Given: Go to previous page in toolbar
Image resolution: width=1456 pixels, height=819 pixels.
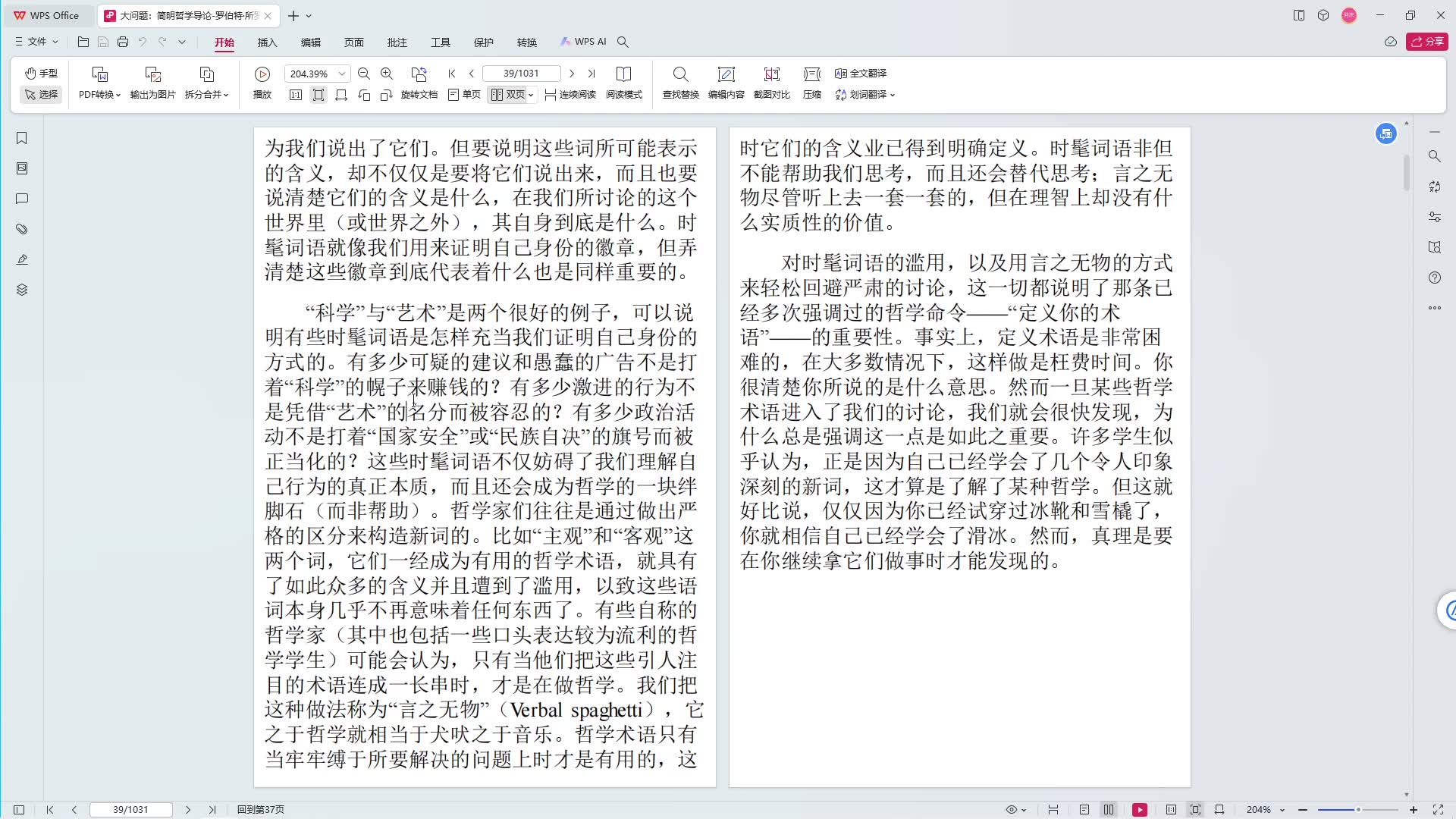Looking at the screenshot, I should pyautogui.click(x=472, y=74).
